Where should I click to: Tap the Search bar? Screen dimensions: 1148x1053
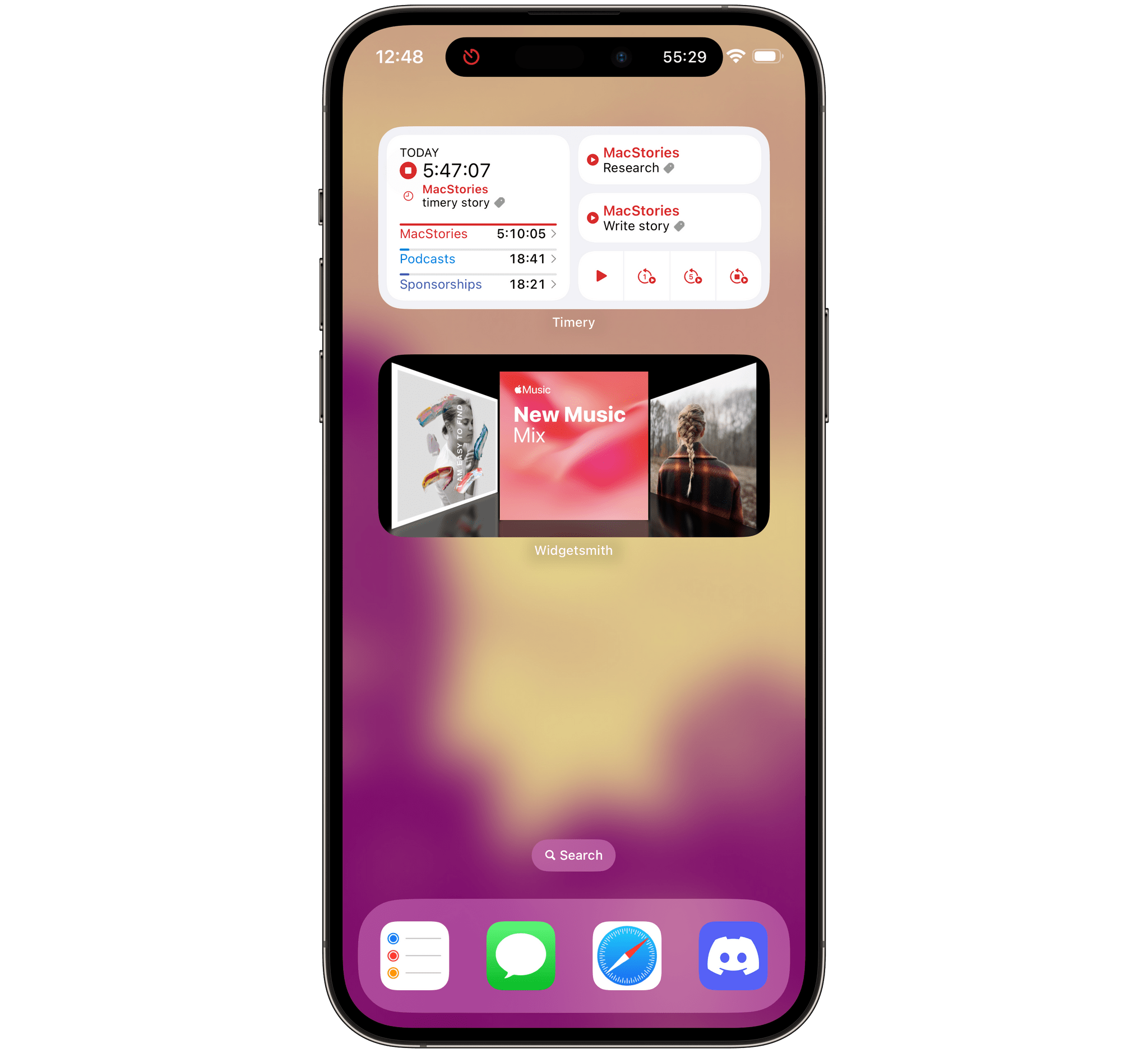574,854
